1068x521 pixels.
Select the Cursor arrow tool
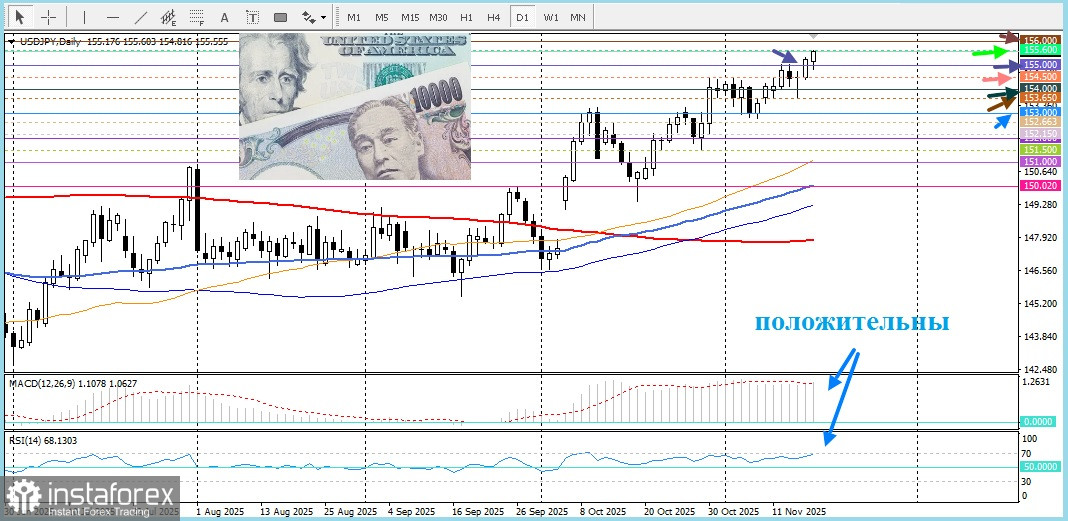coord(20,17)
